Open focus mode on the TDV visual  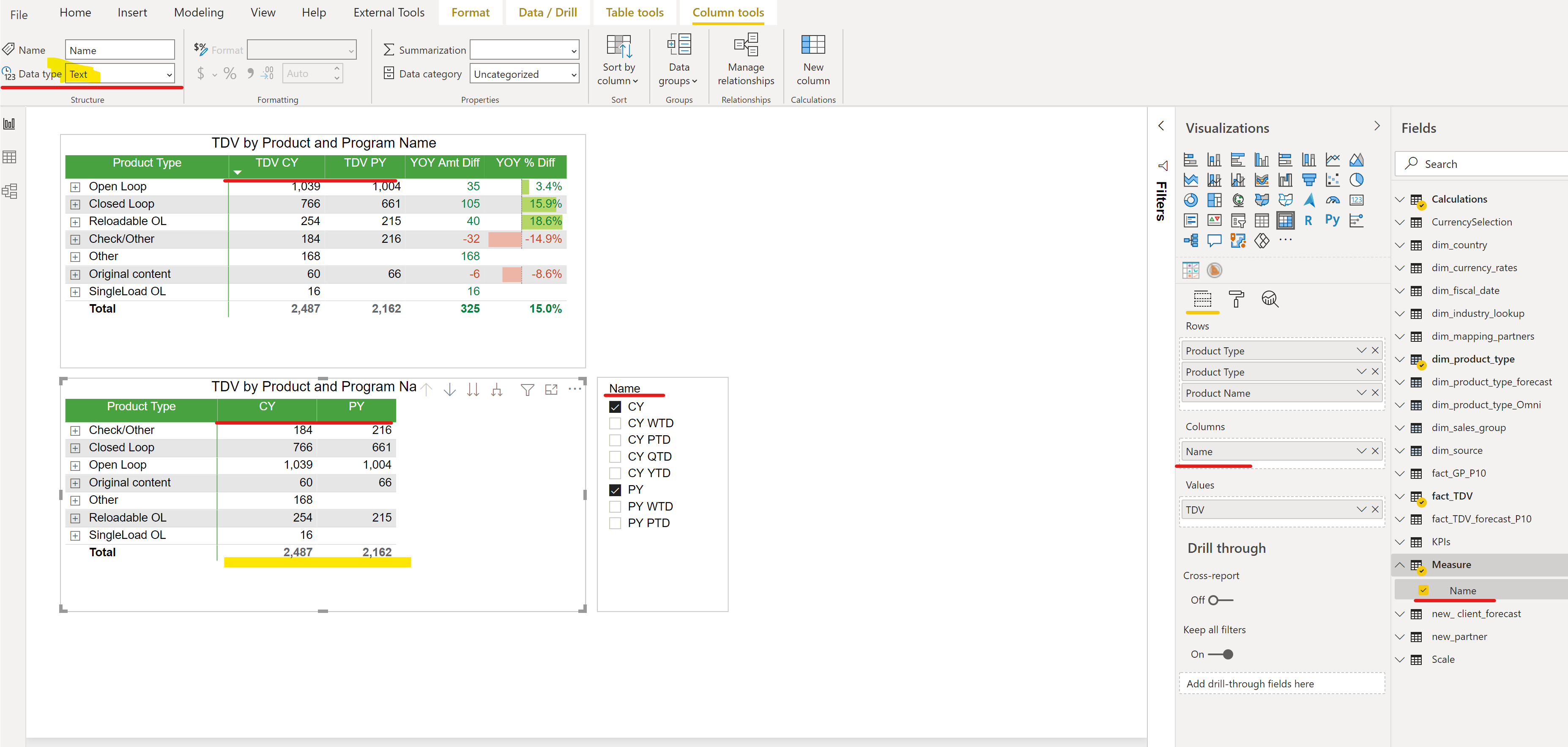551,390
